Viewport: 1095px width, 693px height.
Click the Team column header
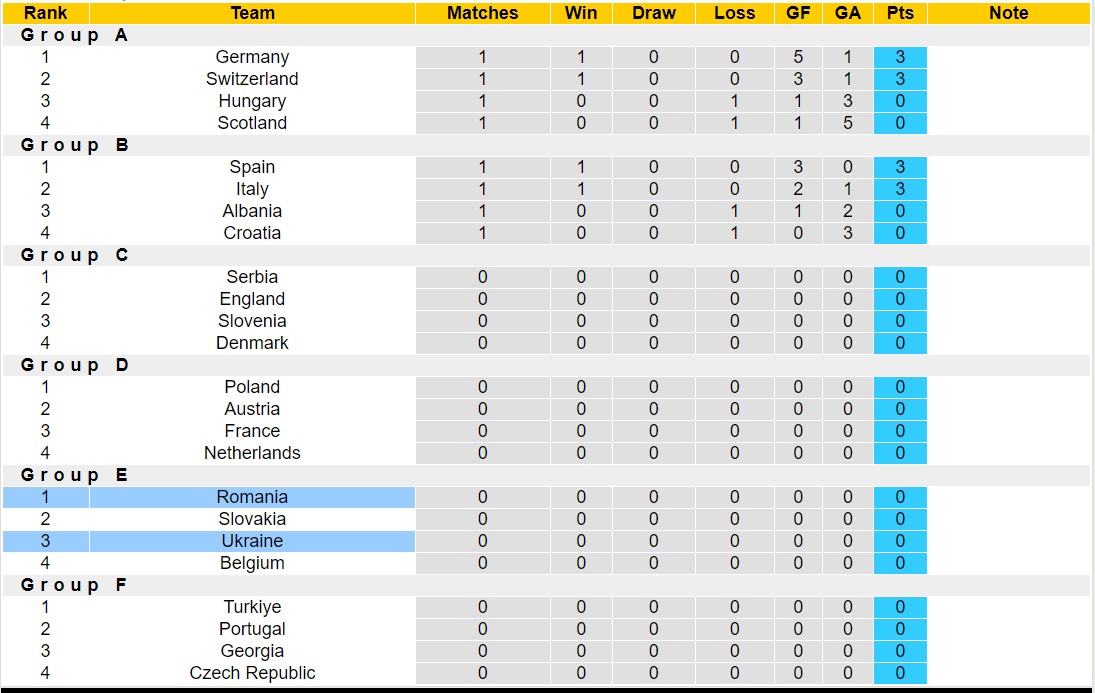point(252,13)
